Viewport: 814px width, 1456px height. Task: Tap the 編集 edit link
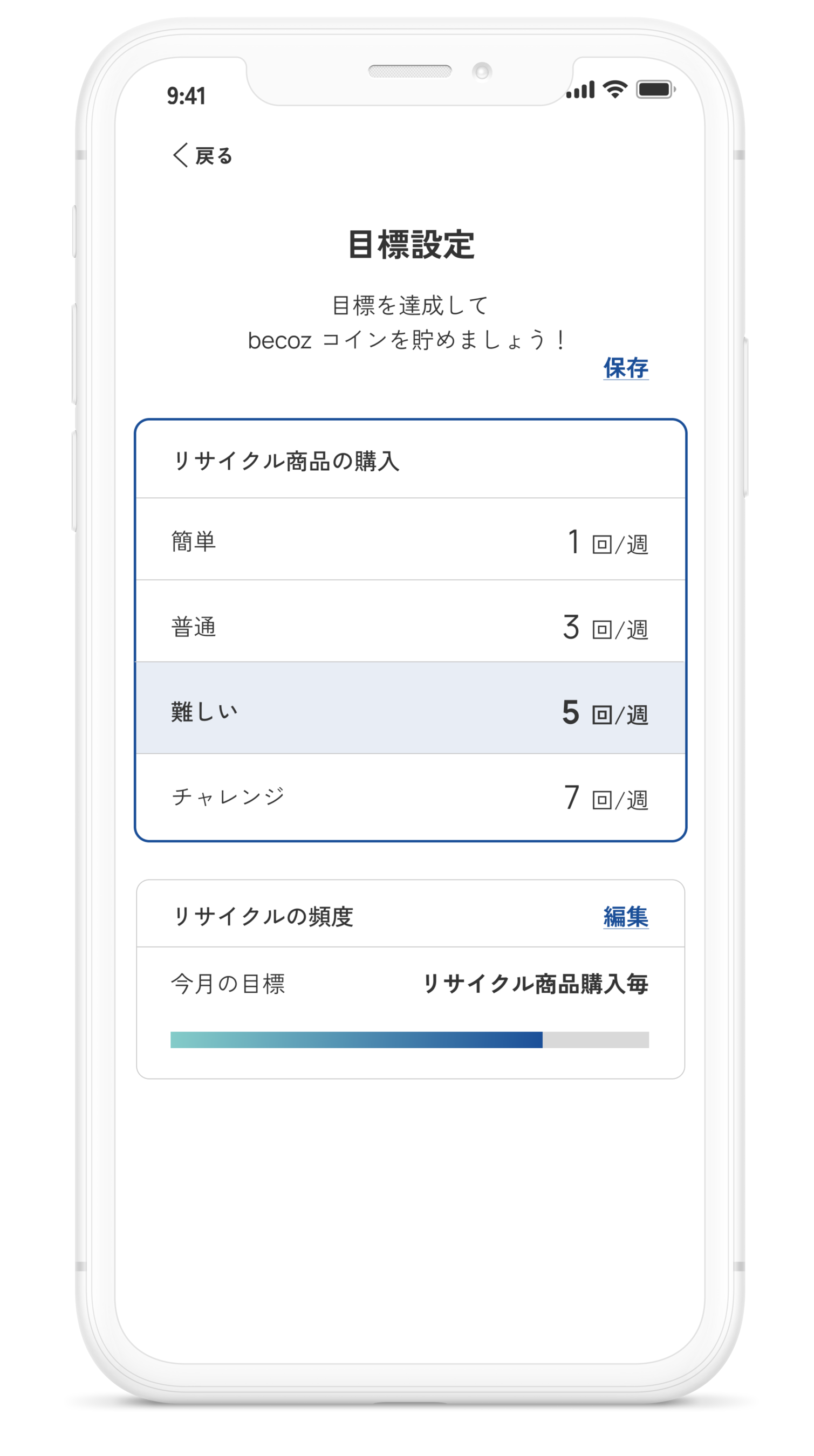tap(625, 916)
